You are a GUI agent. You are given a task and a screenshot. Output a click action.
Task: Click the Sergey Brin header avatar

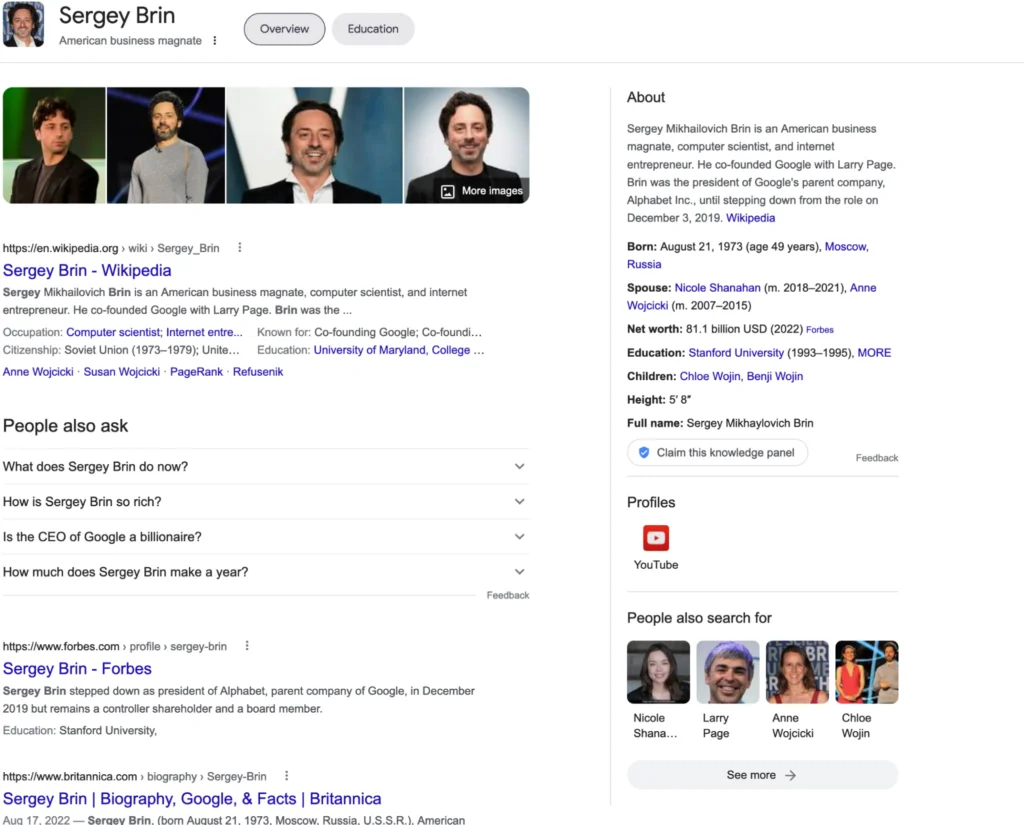(x=24, y=24)
